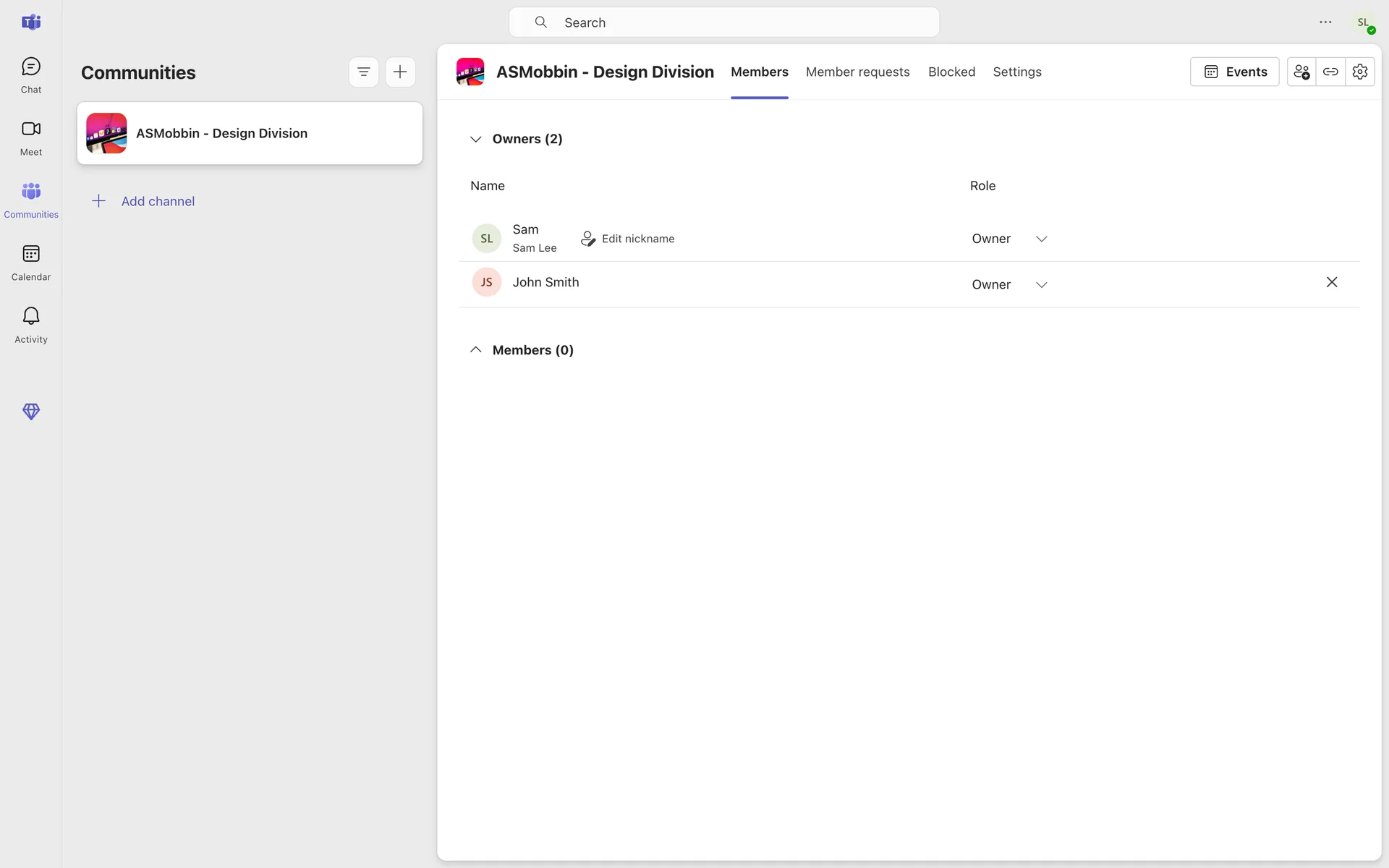Click the create community plus button

pos(400,72)
